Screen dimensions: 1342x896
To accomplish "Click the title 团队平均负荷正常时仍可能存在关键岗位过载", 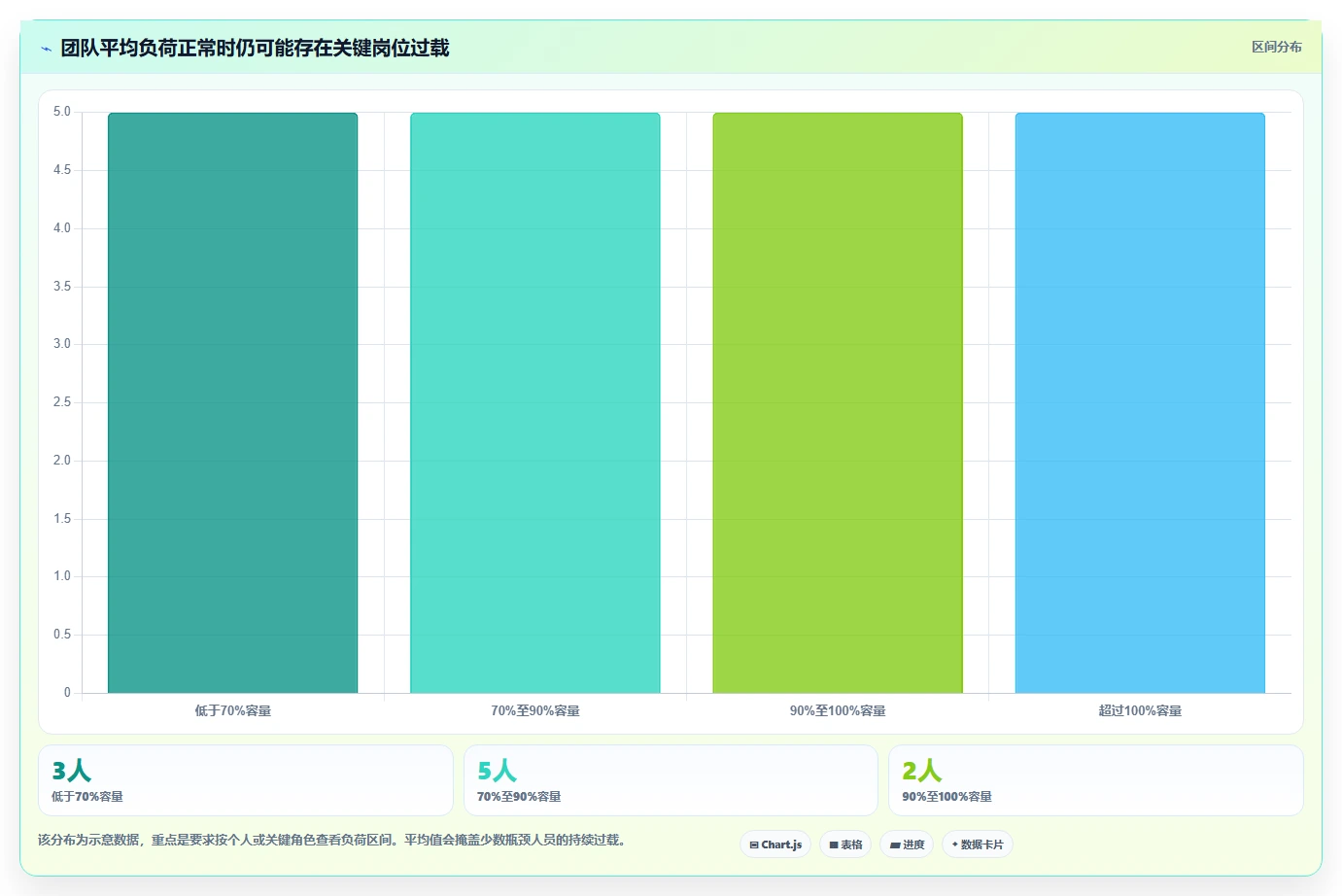I will [x=255, y=48].
